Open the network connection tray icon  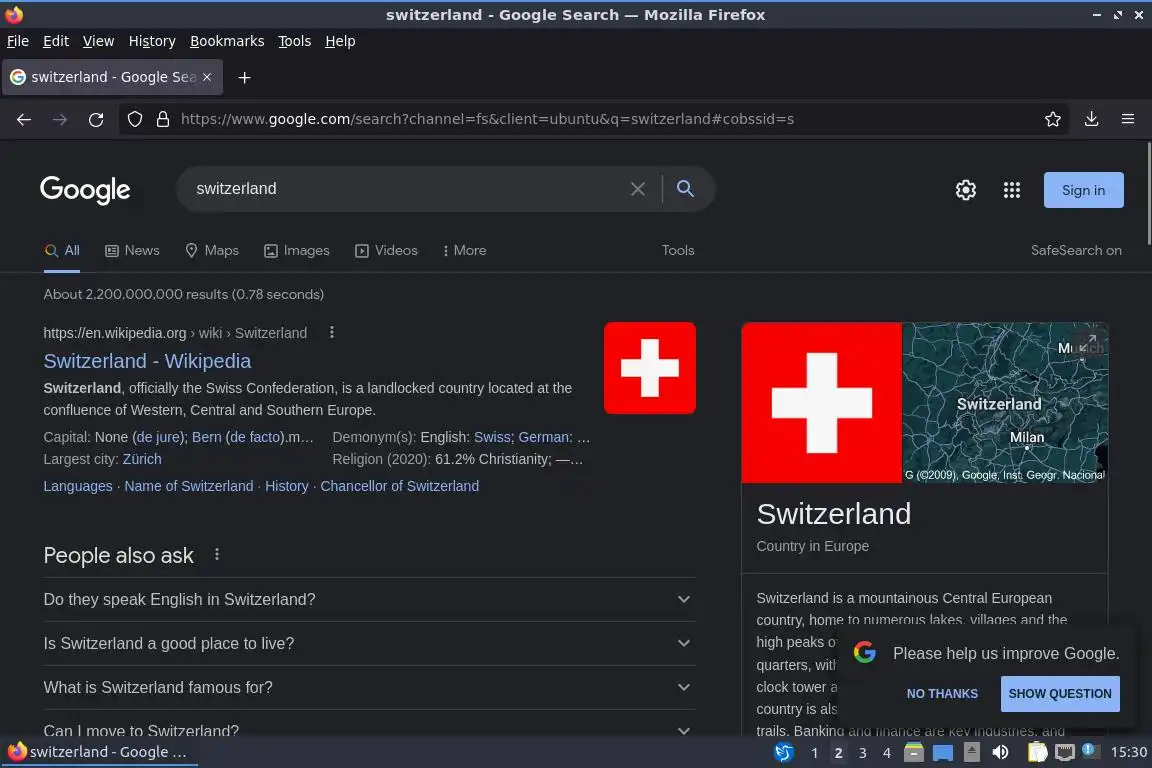click(1065, 753)
